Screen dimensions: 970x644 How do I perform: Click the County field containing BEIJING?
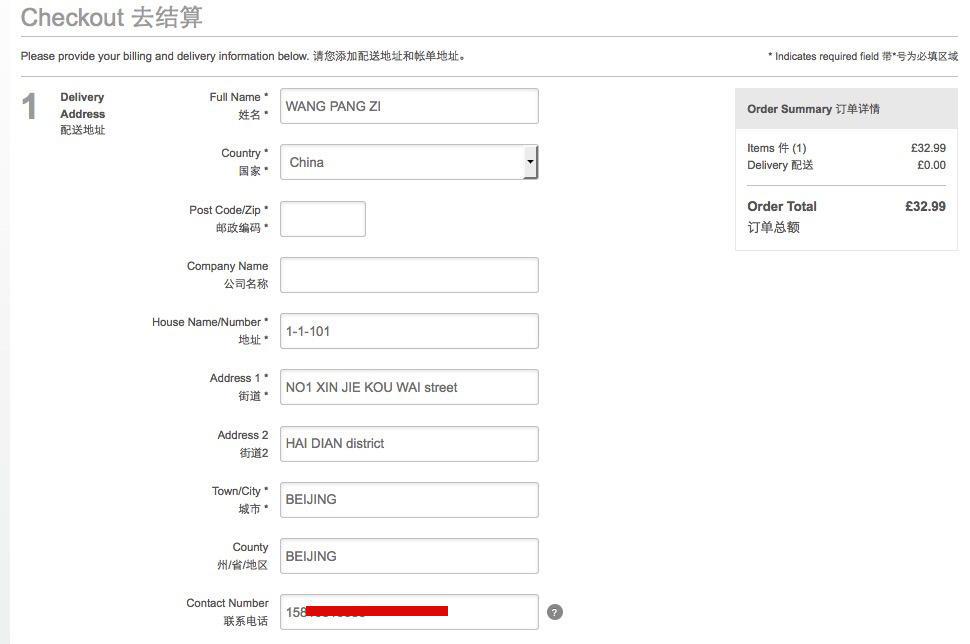tap(409, 556)
